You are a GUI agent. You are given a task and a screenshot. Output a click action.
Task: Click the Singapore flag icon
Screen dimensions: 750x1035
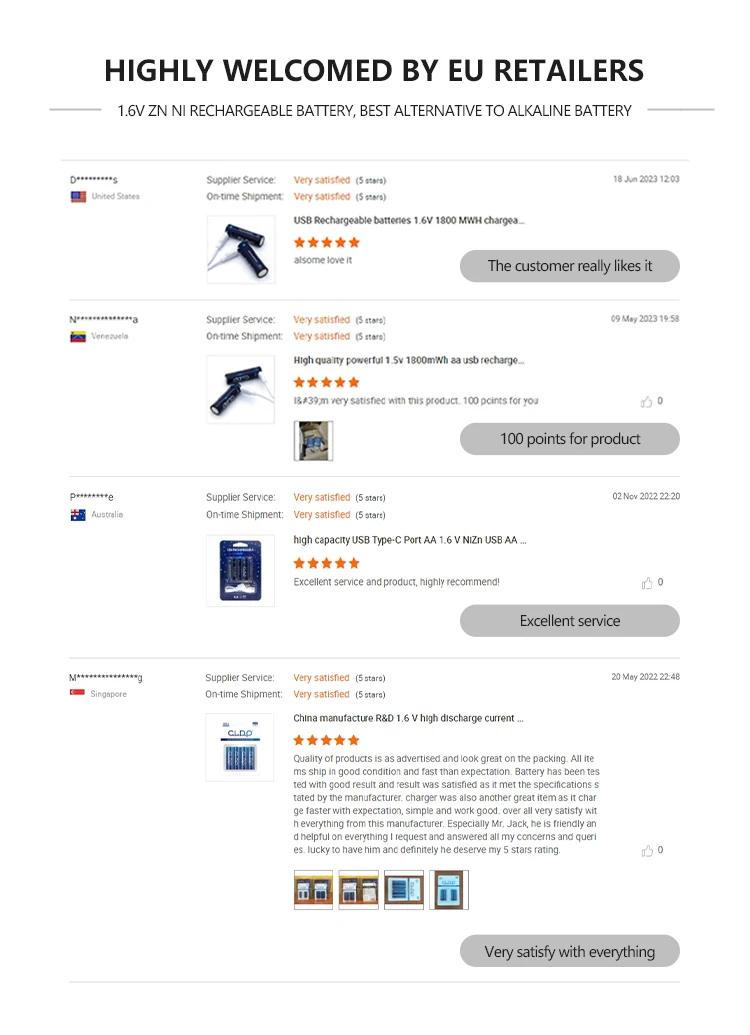point(77,692)
